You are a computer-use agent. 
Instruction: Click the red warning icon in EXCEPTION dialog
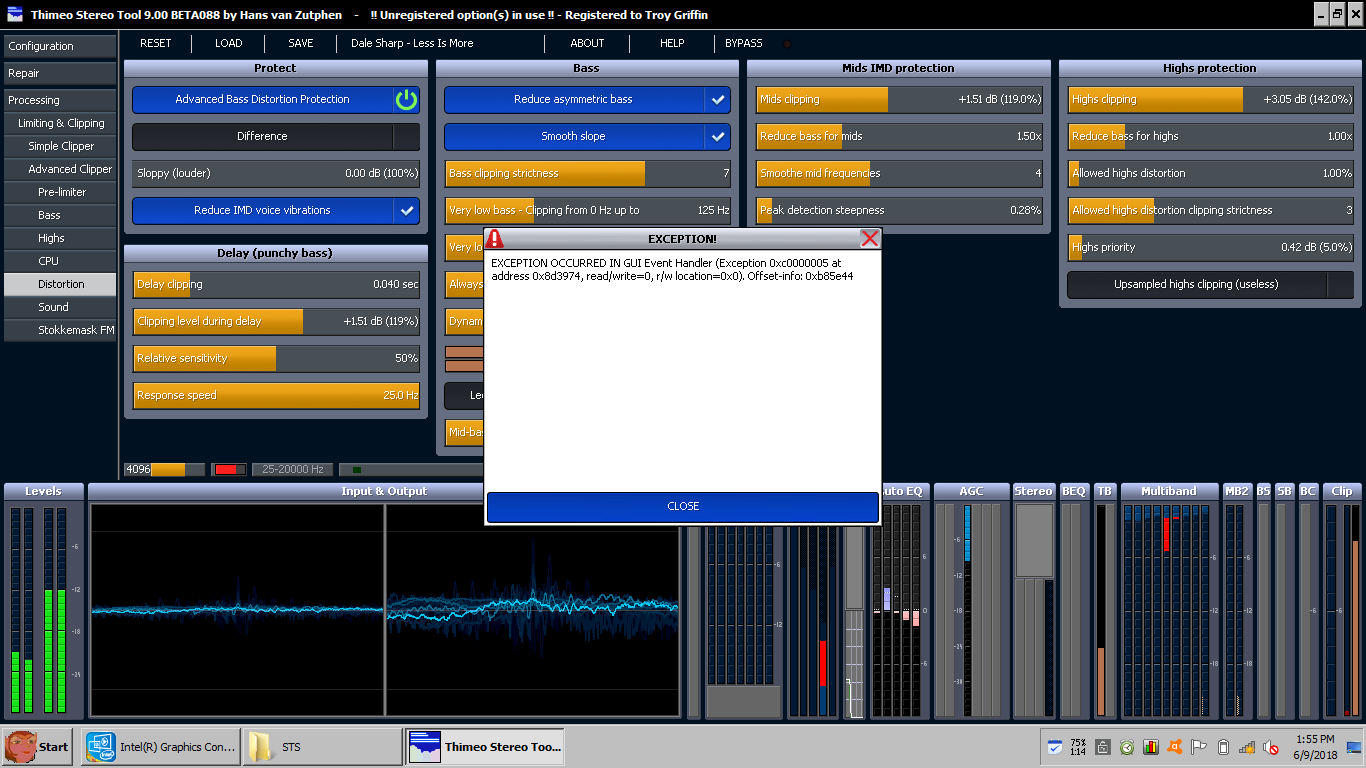pyautogui.click(x=494, y=239)
